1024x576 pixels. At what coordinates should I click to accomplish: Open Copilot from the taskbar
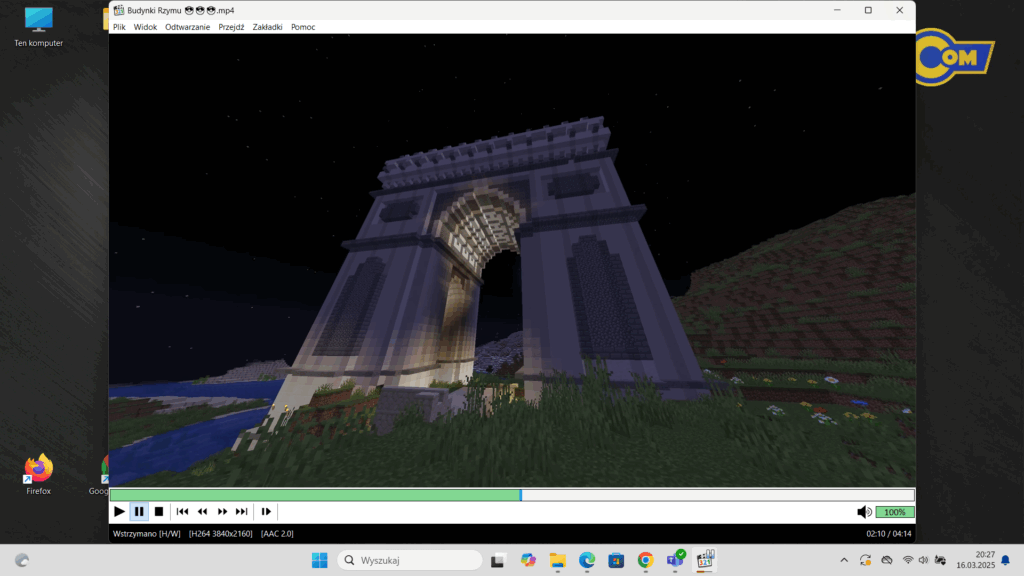pos(528,560)
